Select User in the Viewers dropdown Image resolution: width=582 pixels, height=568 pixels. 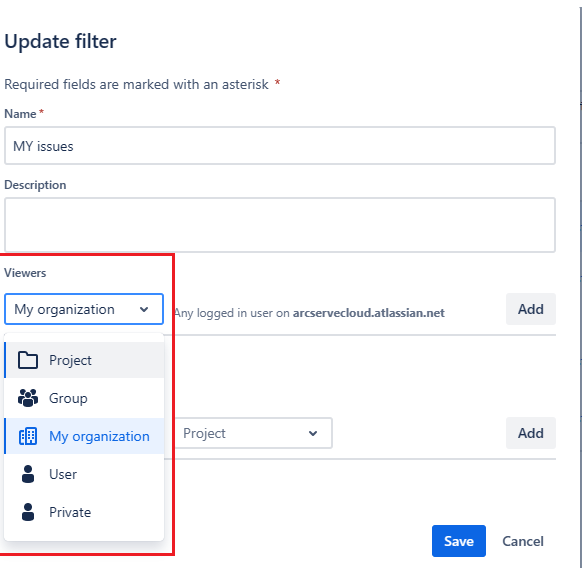tap(84, 474)
